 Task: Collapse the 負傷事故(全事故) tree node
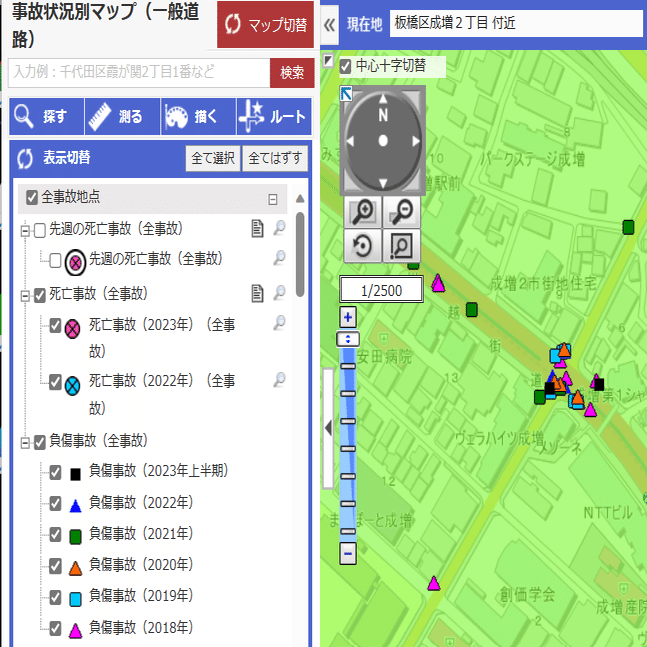(25, 443)
